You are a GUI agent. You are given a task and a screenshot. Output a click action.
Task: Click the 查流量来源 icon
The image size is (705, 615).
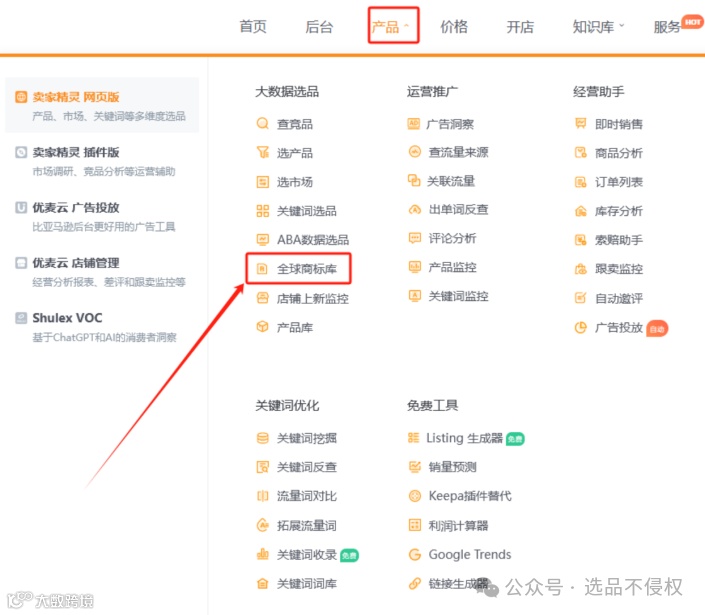click(x=415, y=152)
